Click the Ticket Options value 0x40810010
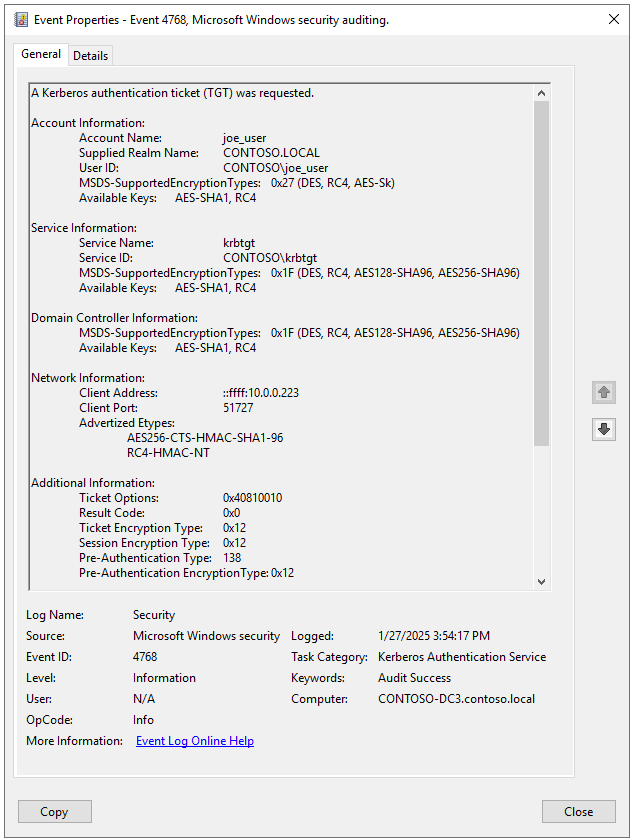The height and width of the screenshot is (839, 631). coord(253,498)
